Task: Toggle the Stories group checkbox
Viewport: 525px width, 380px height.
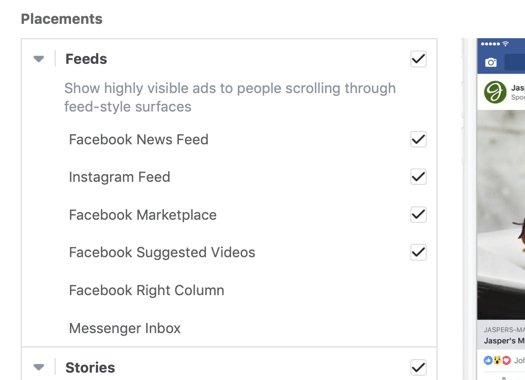Action: [x=418, y=368]
